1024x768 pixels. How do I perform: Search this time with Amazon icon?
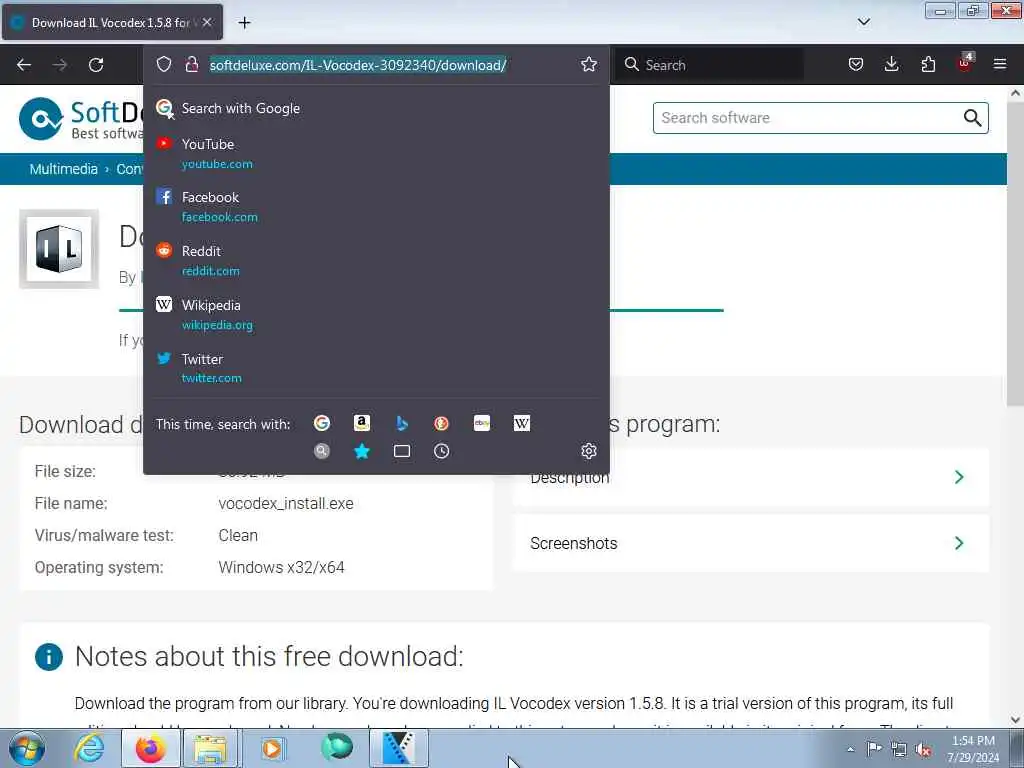[x=361, y=423]
